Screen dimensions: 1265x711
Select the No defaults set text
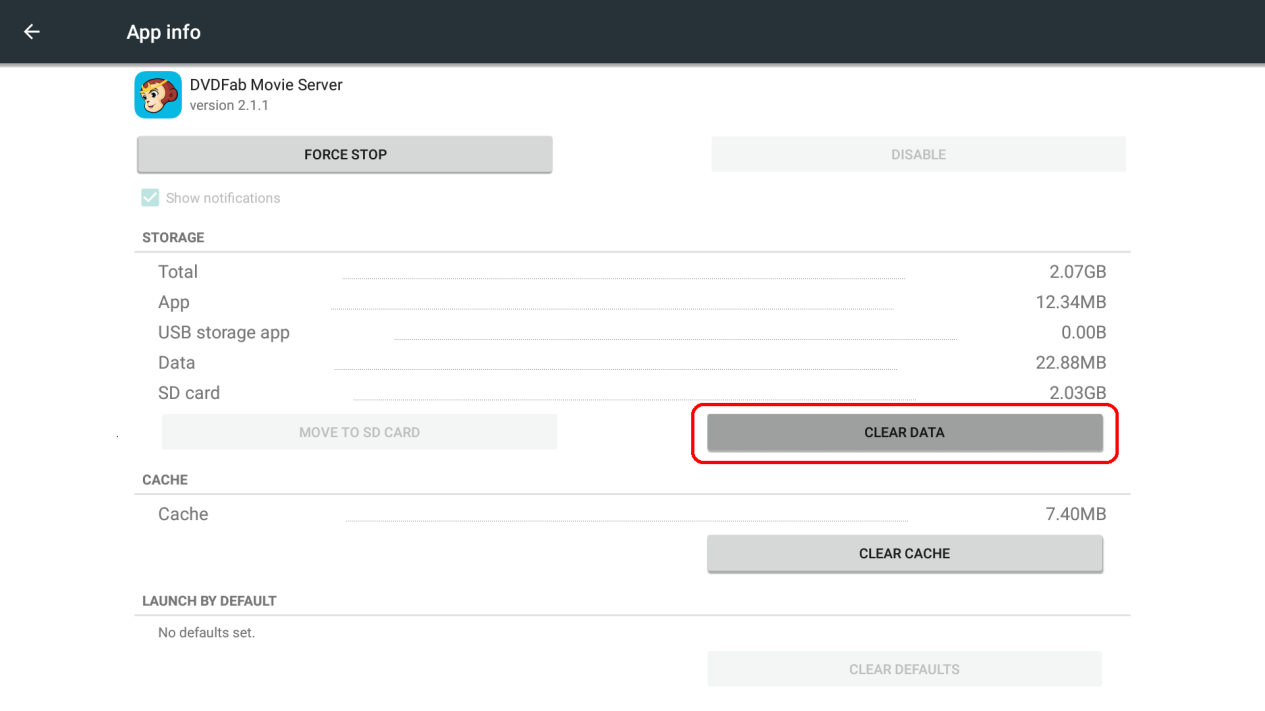click(x=206, y=633)
